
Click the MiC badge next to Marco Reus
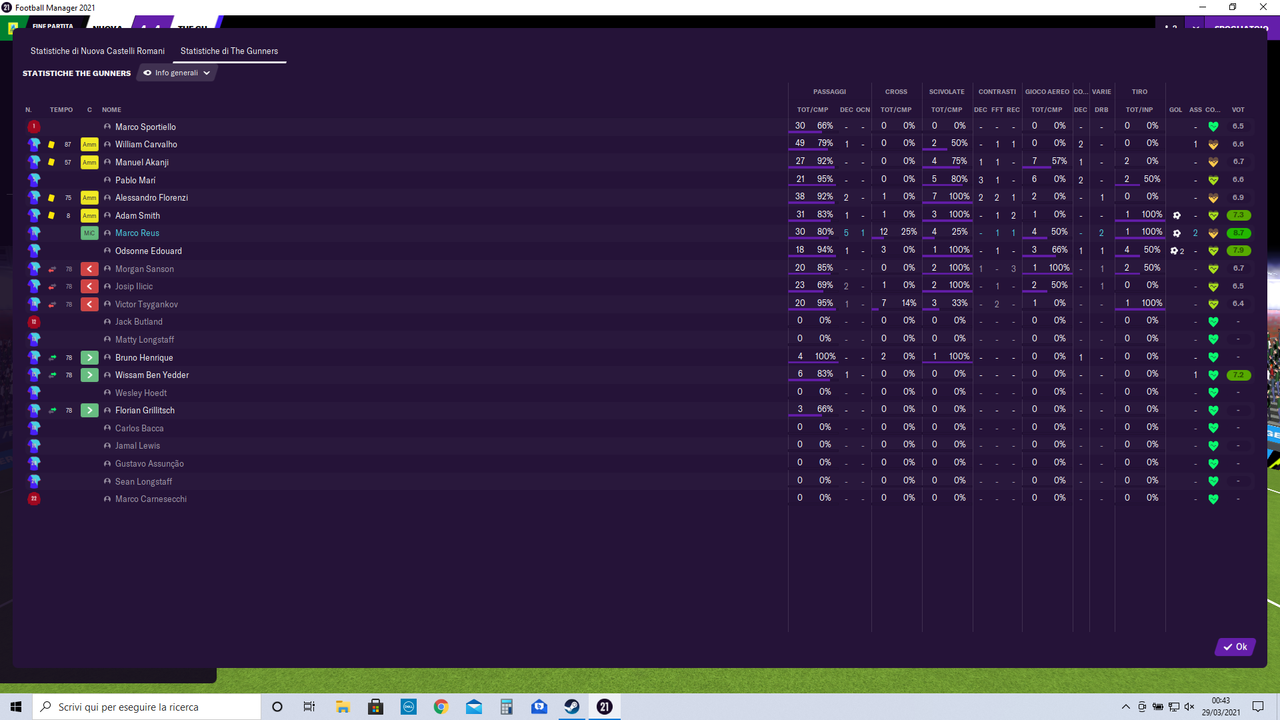[x=89, y=233]
